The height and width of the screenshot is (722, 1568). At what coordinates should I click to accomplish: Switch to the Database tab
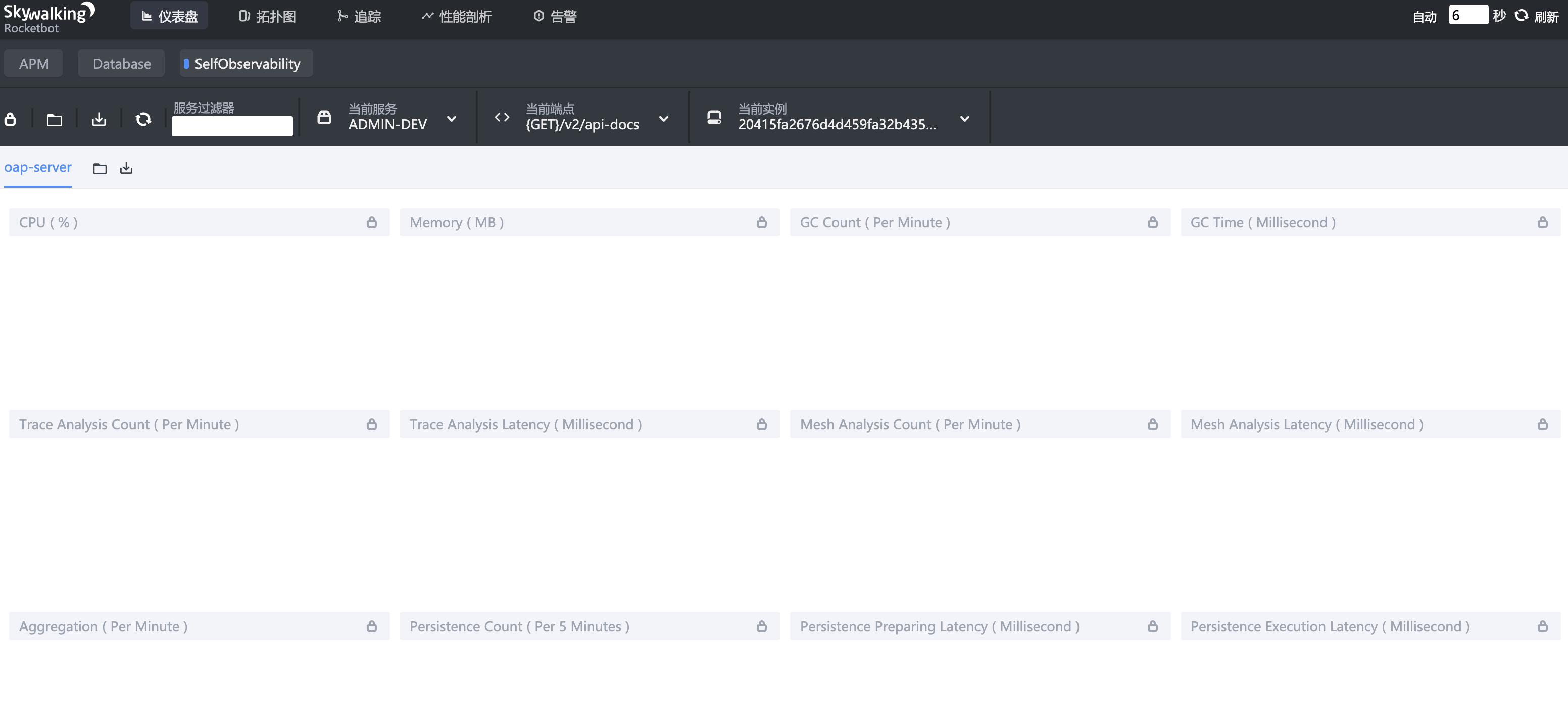click(121, 64)
